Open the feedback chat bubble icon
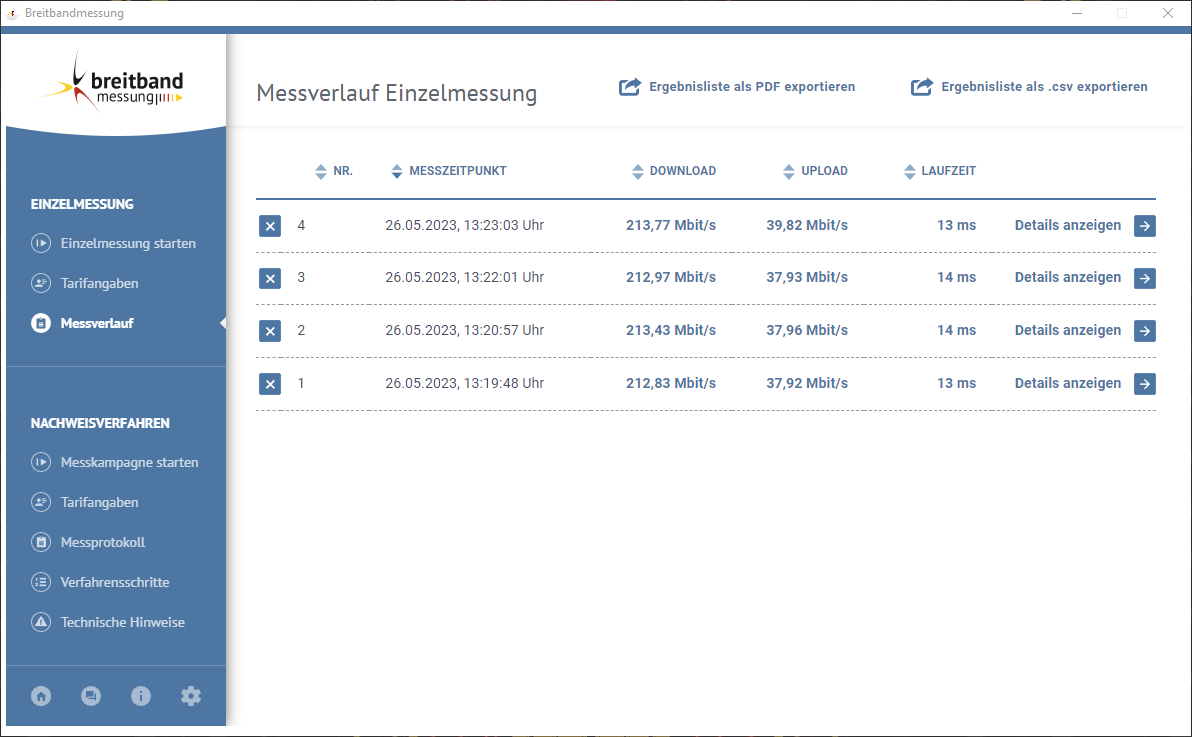The width and height of the screenshot is (1192, 737). point(91,695)
